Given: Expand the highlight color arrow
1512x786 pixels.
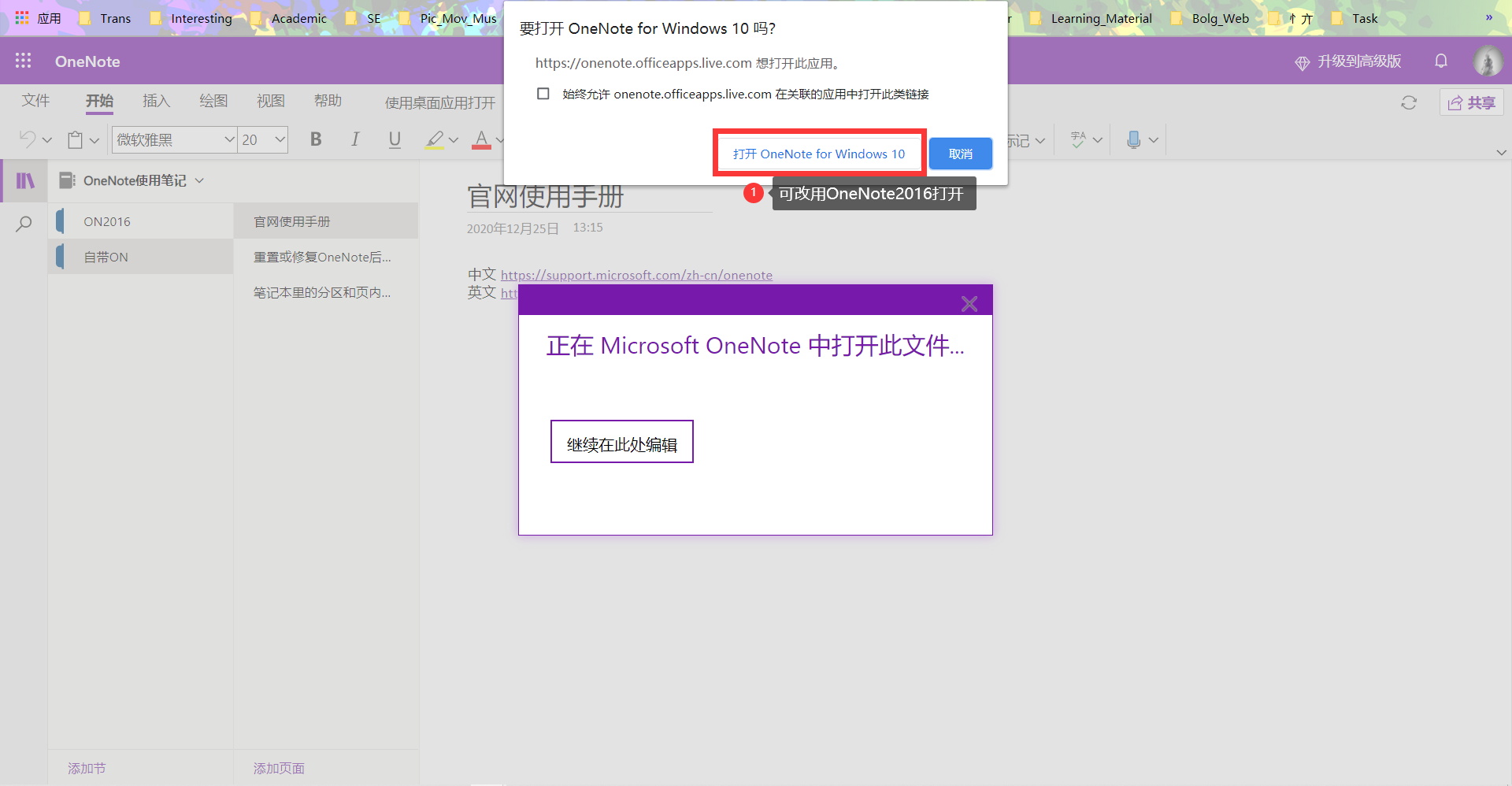Looking at the screenshot, I should [x=454, y=140].
